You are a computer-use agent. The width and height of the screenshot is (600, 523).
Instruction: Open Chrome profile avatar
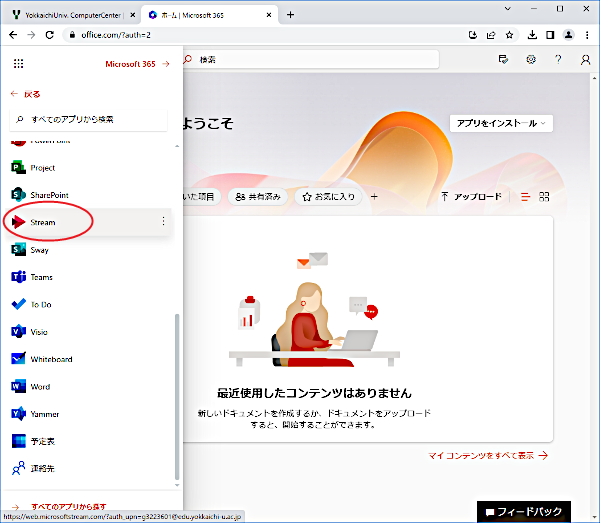[x=569, y=35]
